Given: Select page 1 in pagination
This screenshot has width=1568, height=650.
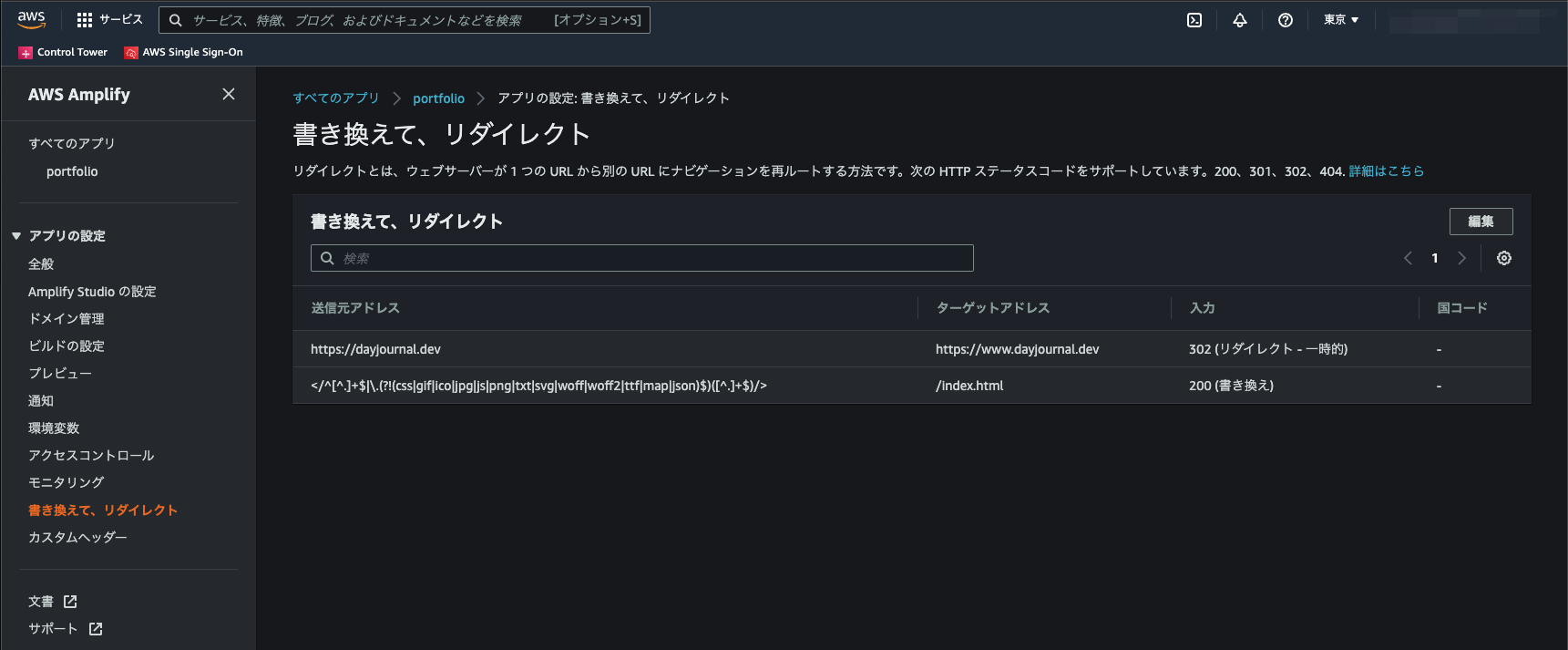Looking at the screenshot, I should click(x=1435, y=258).
